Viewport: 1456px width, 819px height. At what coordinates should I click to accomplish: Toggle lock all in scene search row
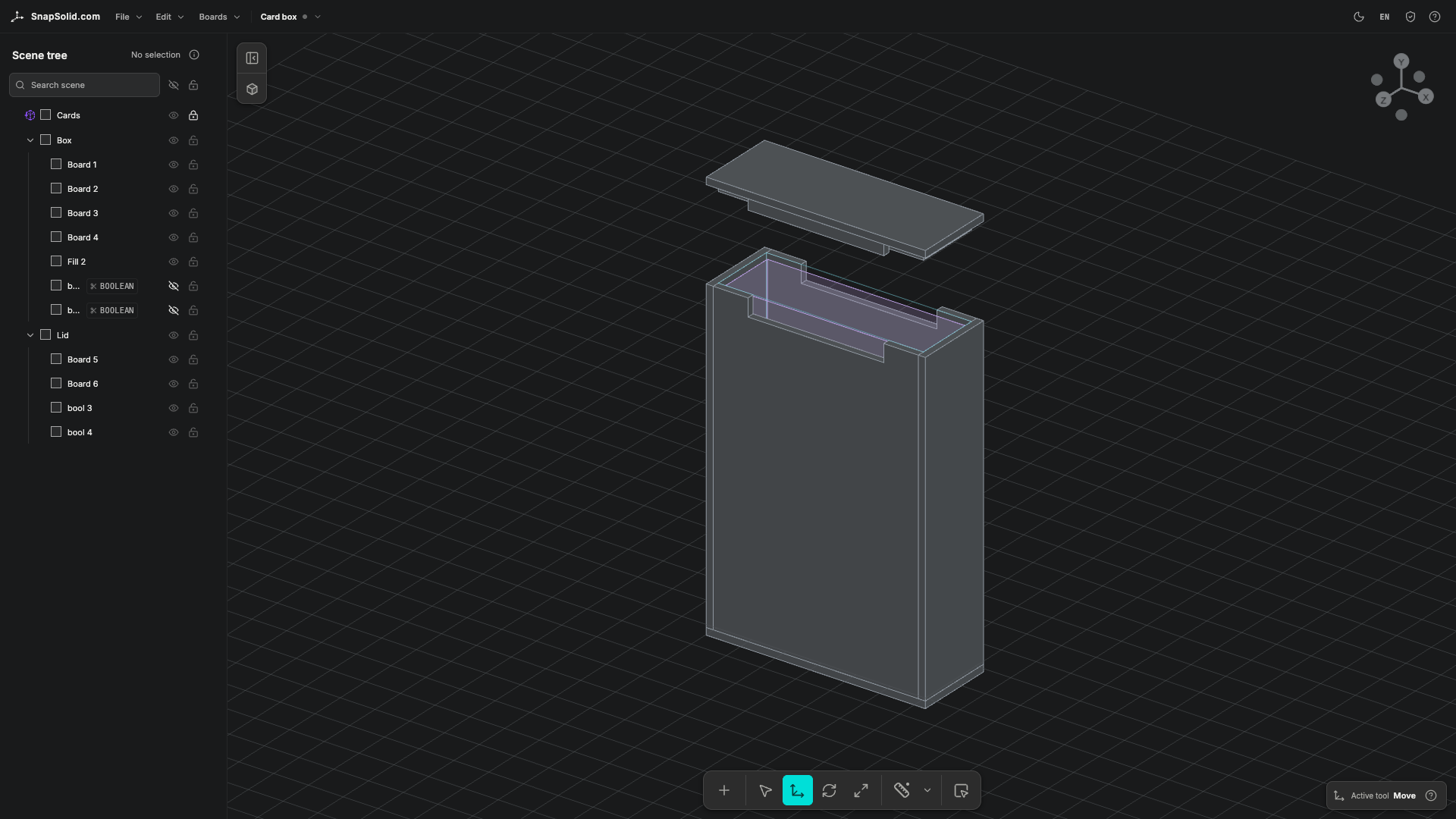coord(193,85)
